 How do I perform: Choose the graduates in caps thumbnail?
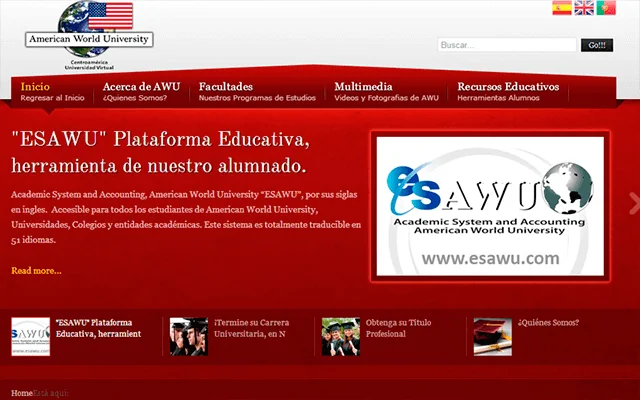(x=189, y=337)
